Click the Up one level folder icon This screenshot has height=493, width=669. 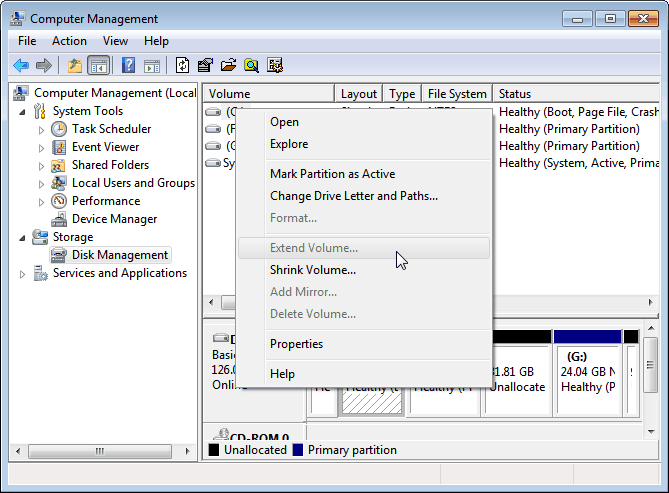[x=75, y=66]
